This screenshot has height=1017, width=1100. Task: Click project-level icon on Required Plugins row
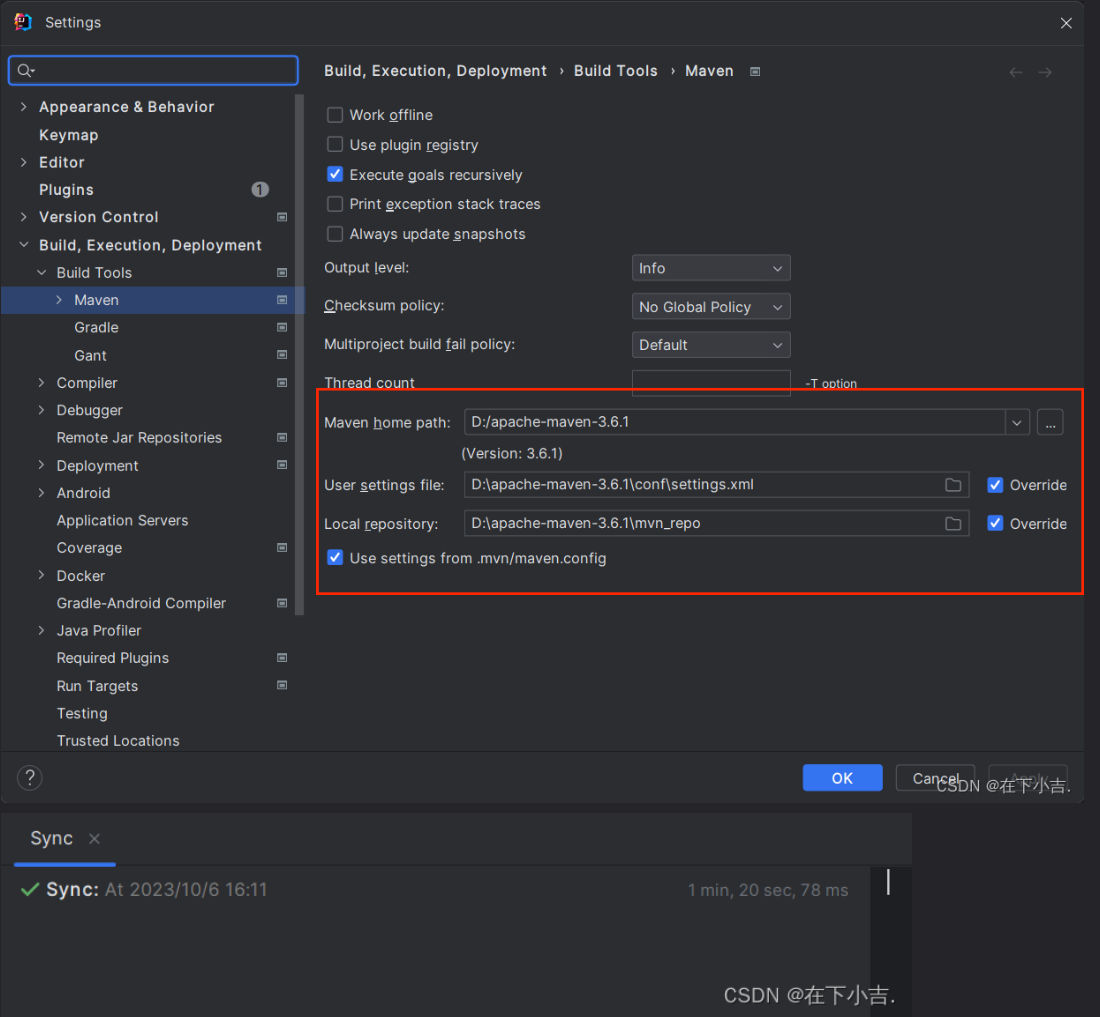[x=282, y=658]
